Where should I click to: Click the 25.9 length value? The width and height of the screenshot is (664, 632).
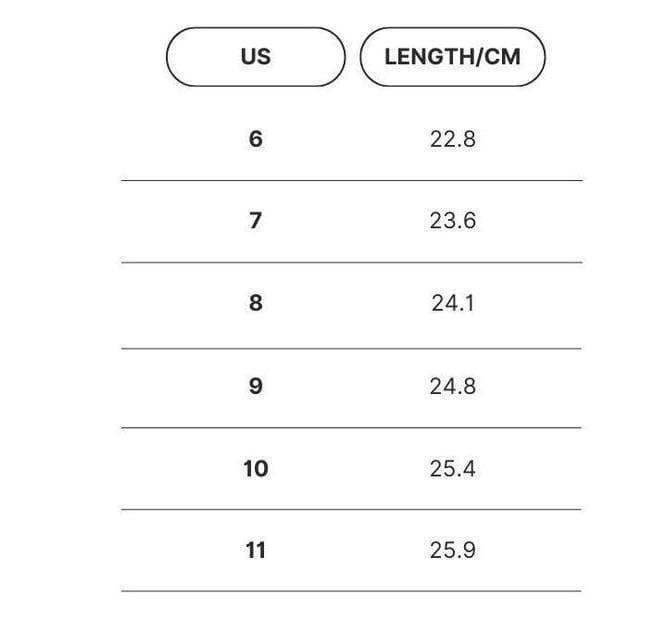point(453,550)
